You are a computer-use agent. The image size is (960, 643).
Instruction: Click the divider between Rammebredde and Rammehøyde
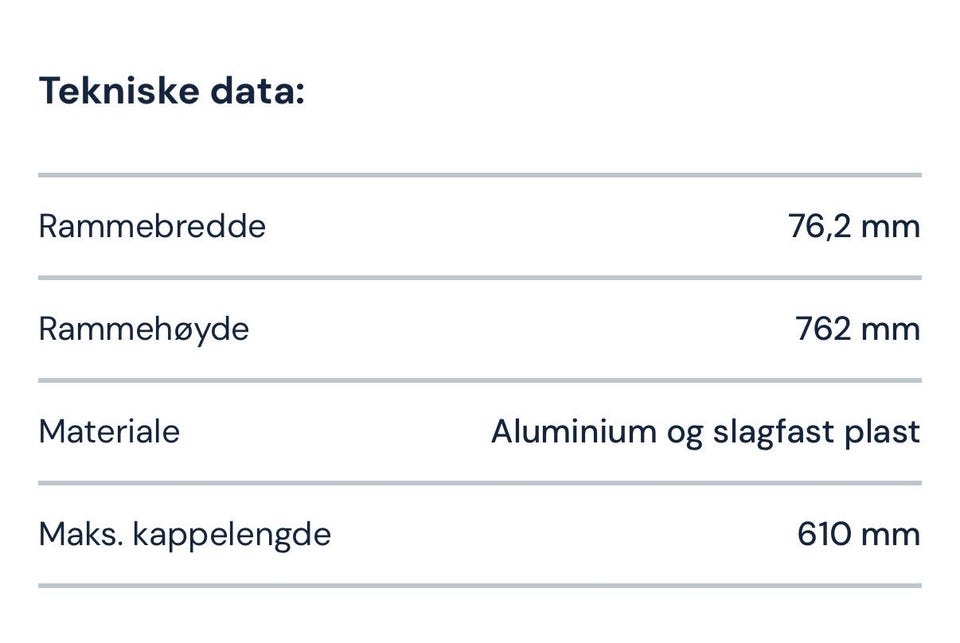coord(480,277)
